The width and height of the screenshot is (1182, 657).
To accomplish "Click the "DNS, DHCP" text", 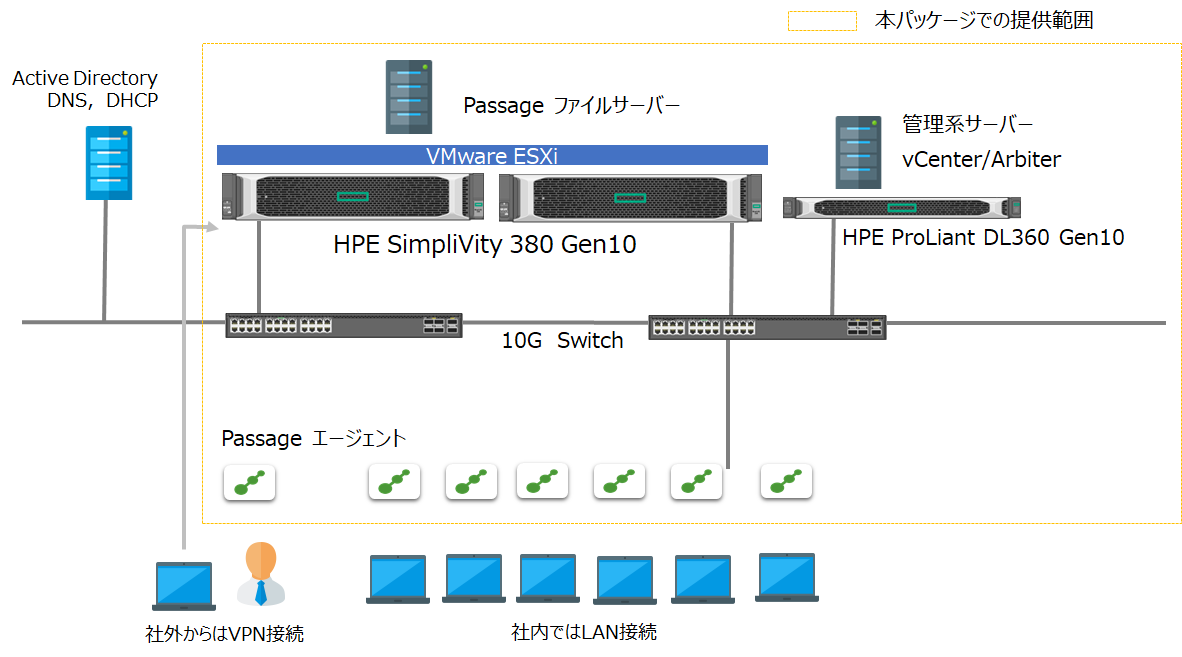I will click(103, 100).
